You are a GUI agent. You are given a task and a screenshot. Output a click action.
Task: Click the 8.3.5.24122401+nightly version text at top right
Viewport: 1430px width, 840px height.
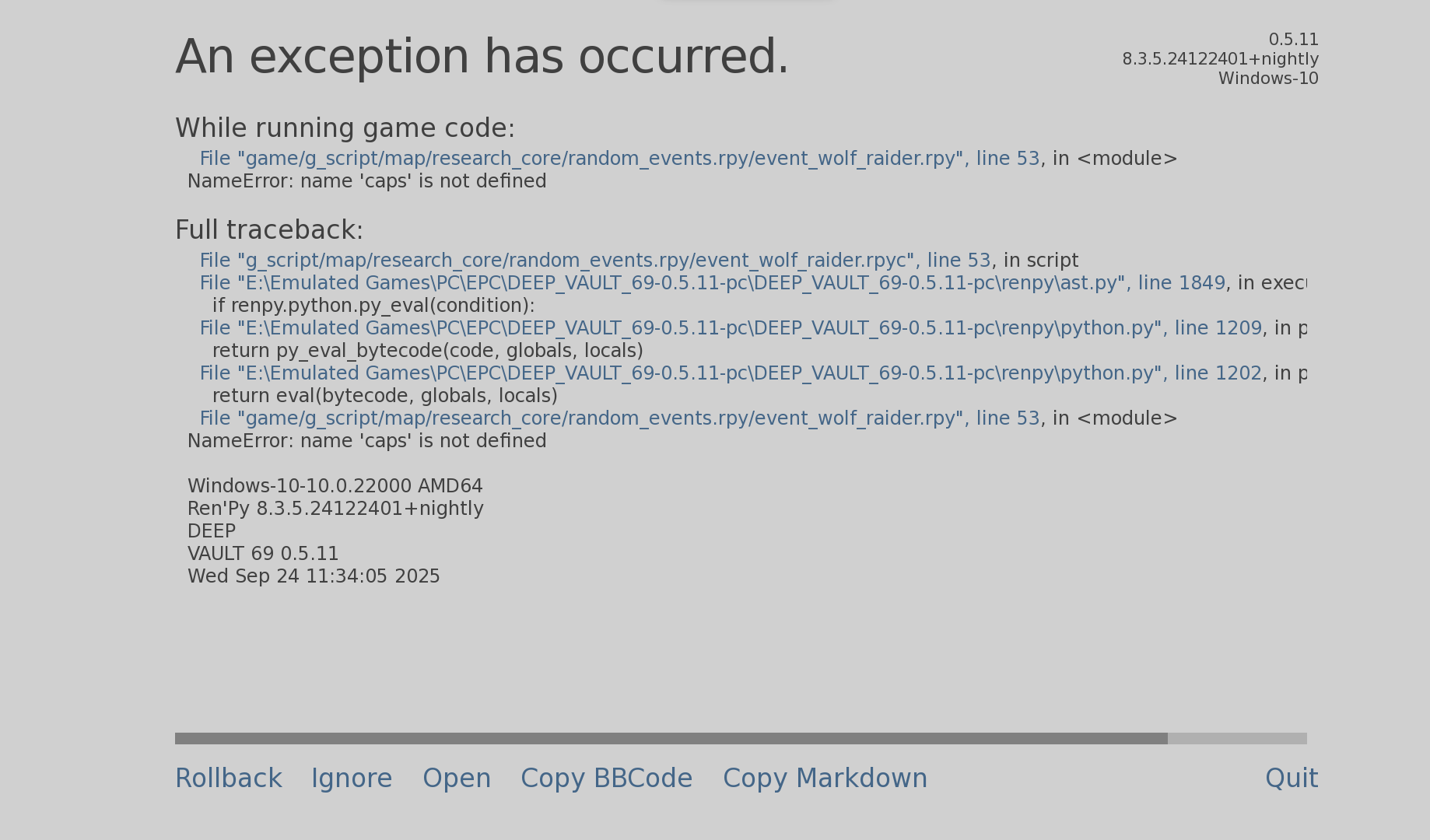point(1220,59)
